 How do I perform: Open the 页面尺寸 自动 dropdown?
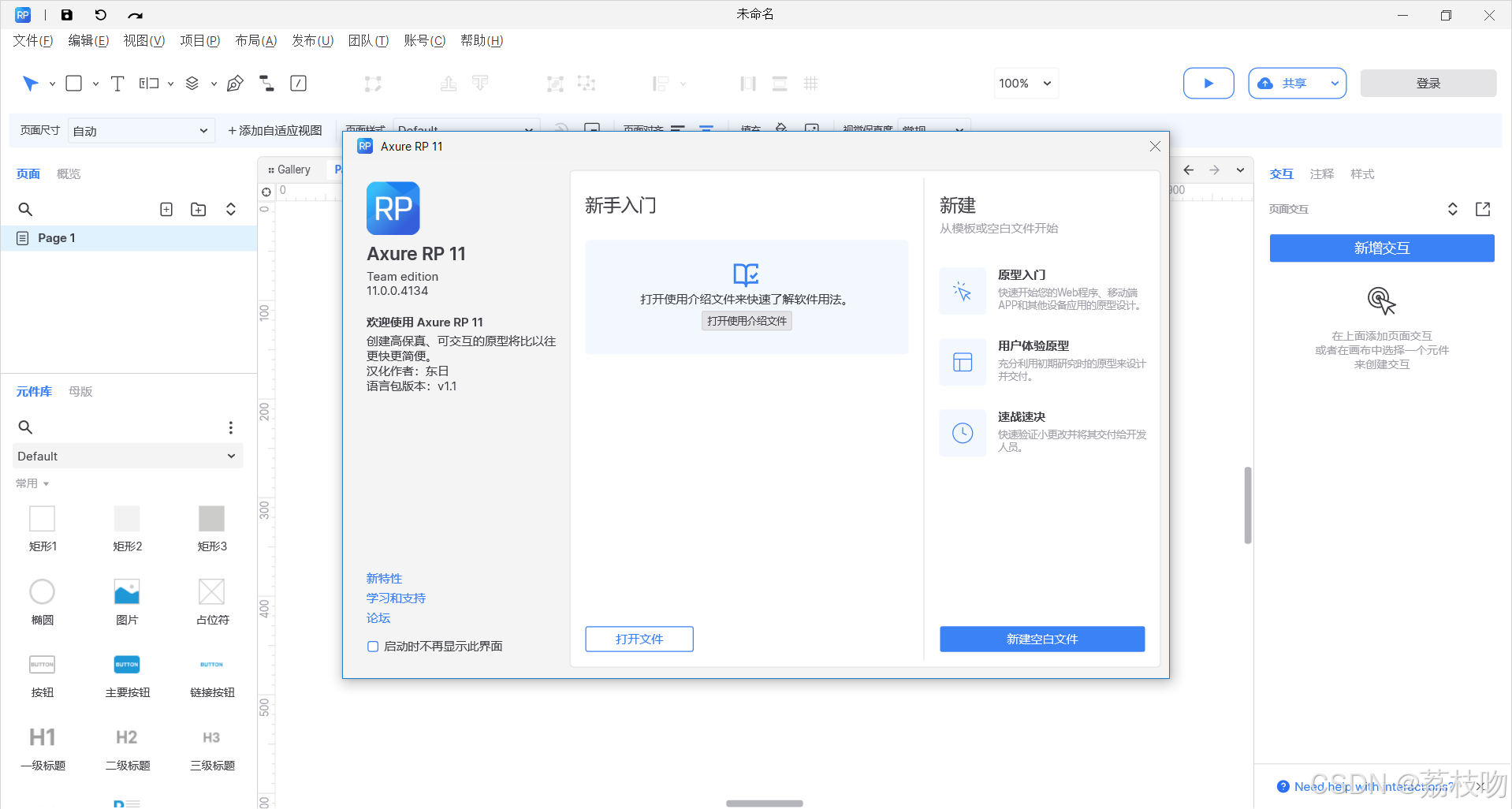tap(141, 130)
